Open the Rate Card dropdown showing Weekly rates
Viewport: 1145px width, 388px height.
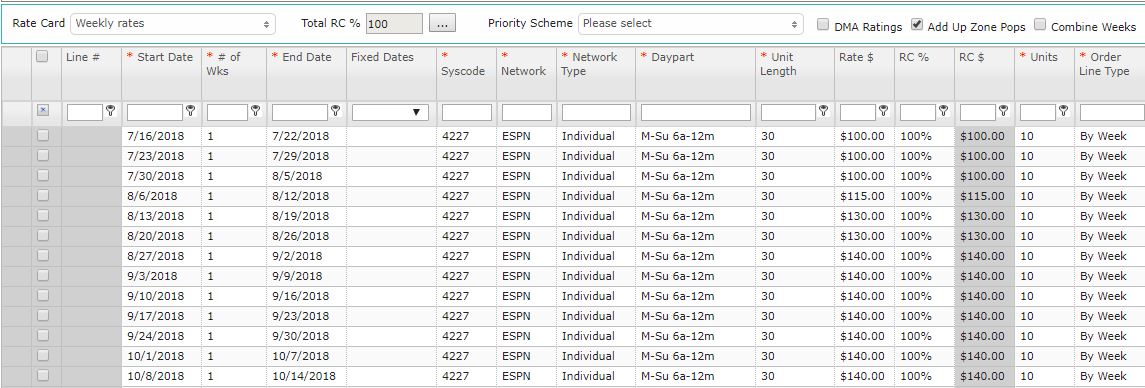coord(173,23)
